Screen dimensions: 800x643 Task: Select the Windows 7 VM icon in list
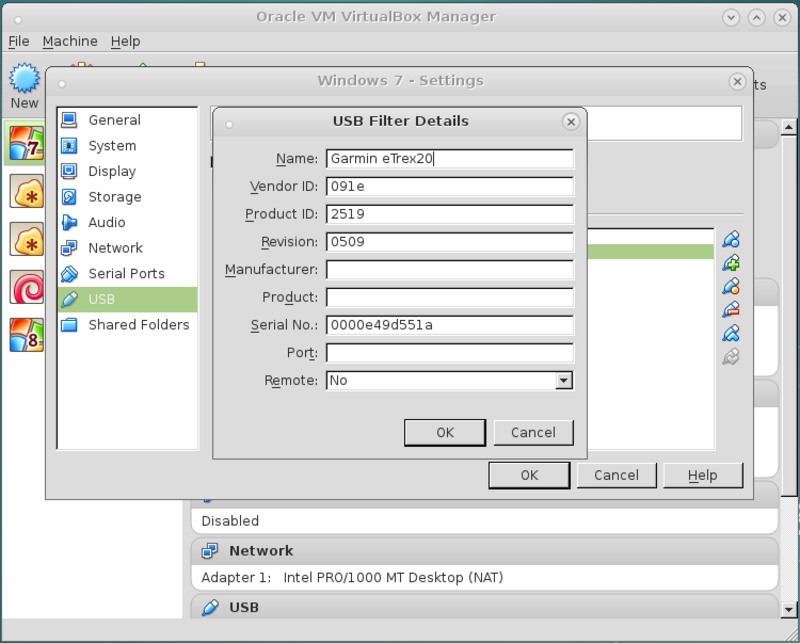click(x=26, y=143)
